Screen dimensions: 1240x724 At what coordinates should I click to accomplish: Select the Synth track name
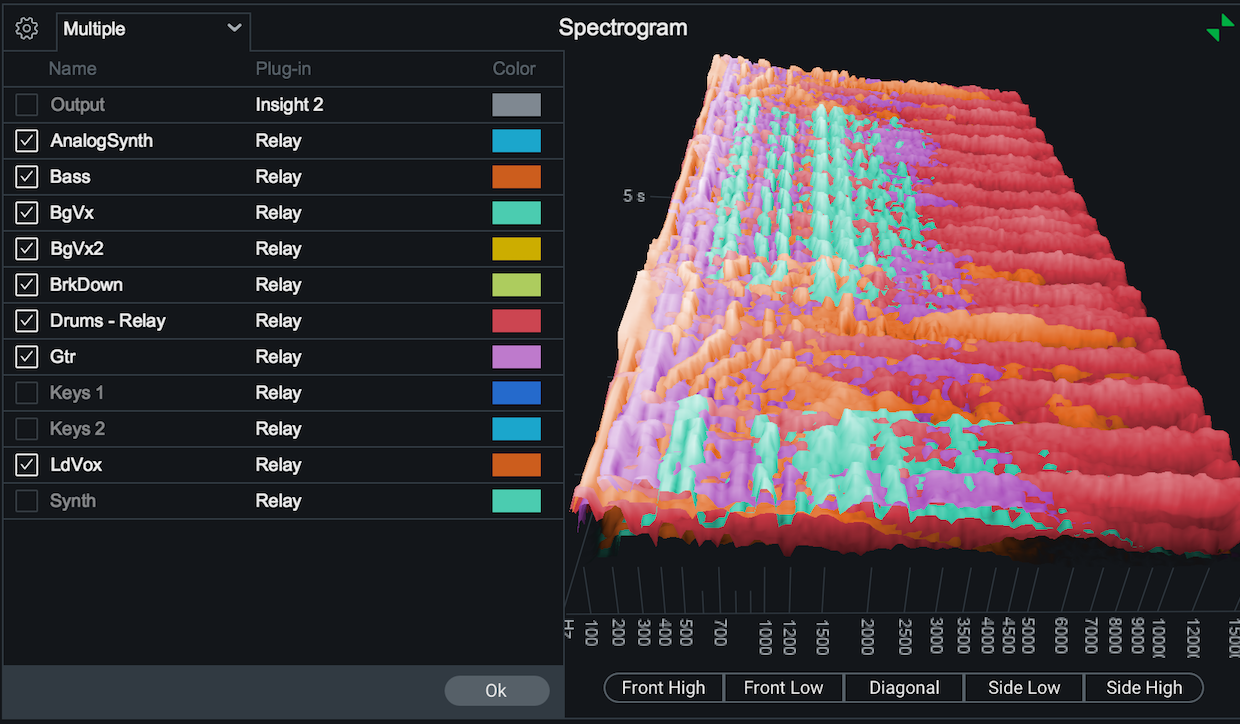point(73,501)
